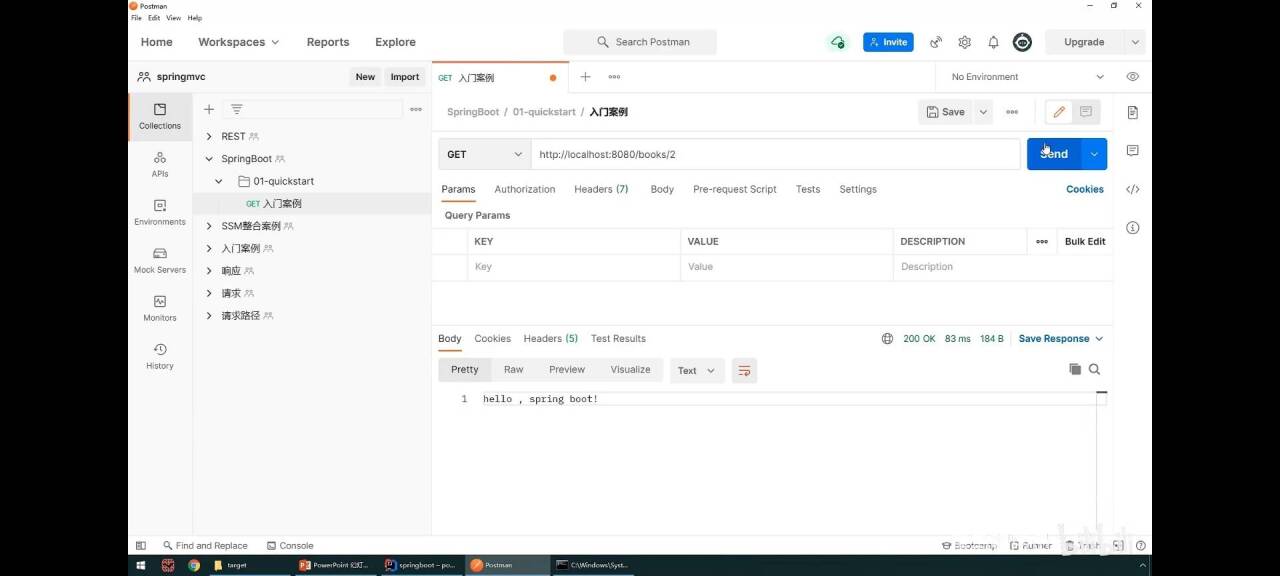The image size is (1280, 576).
Task: Open Monitors in the sidebar
Action: click(x=160, y=308)
